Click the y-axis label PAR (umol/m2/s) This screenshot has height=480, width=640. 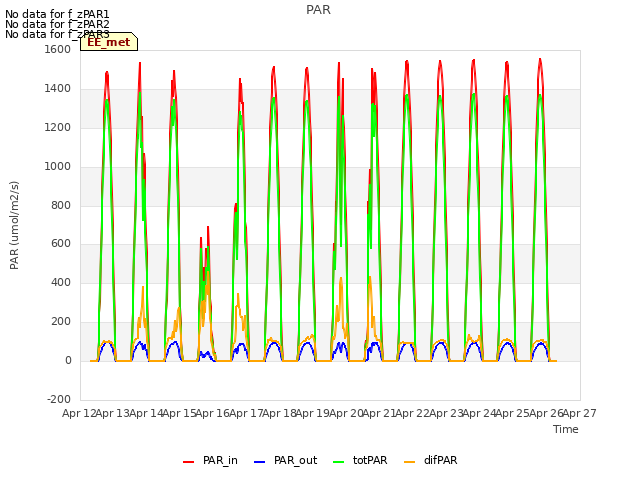click(14, 225)
